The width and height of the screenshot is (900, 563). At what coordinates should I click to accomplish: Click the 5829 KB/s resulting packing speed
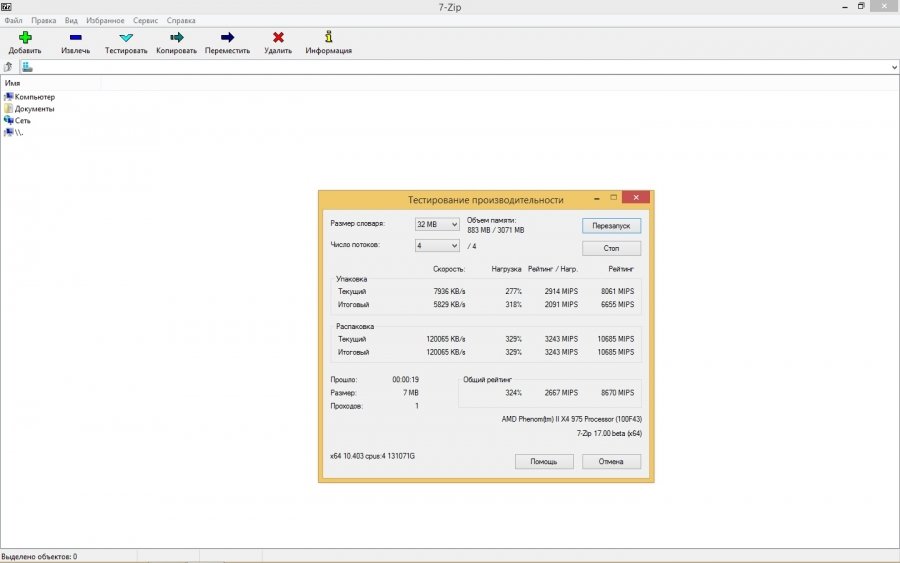coord(449,305)
